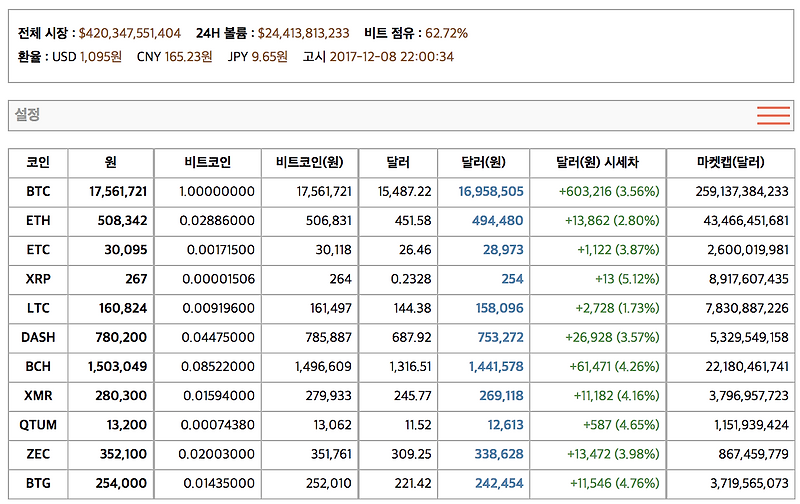Click 24H volume value $24,413,813,233
Viewport: 800px width, 504px height.
(304, 34)
